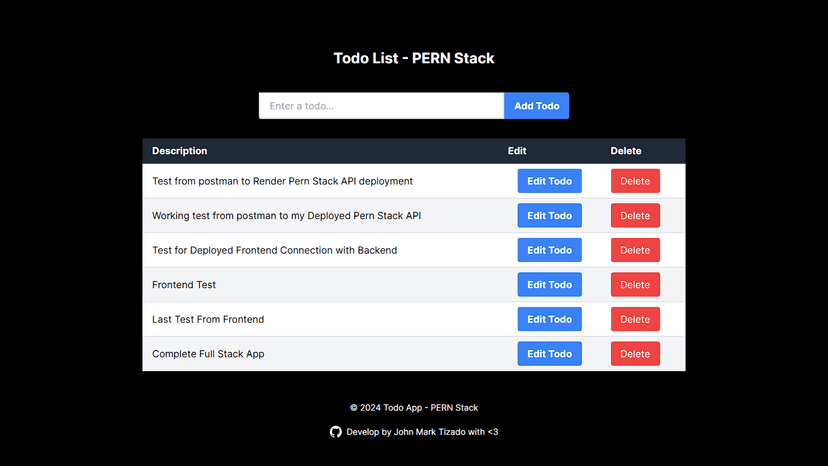Edit the 'Frontend Test' todo

click(549, 285)
